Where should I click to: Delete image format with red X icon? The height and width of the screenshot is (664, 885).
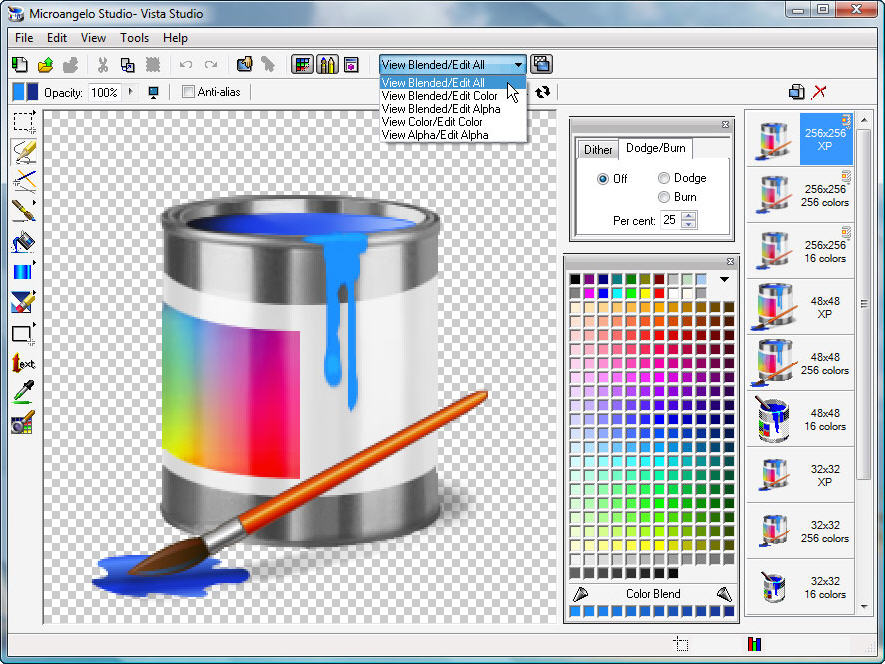pos(820,92)
